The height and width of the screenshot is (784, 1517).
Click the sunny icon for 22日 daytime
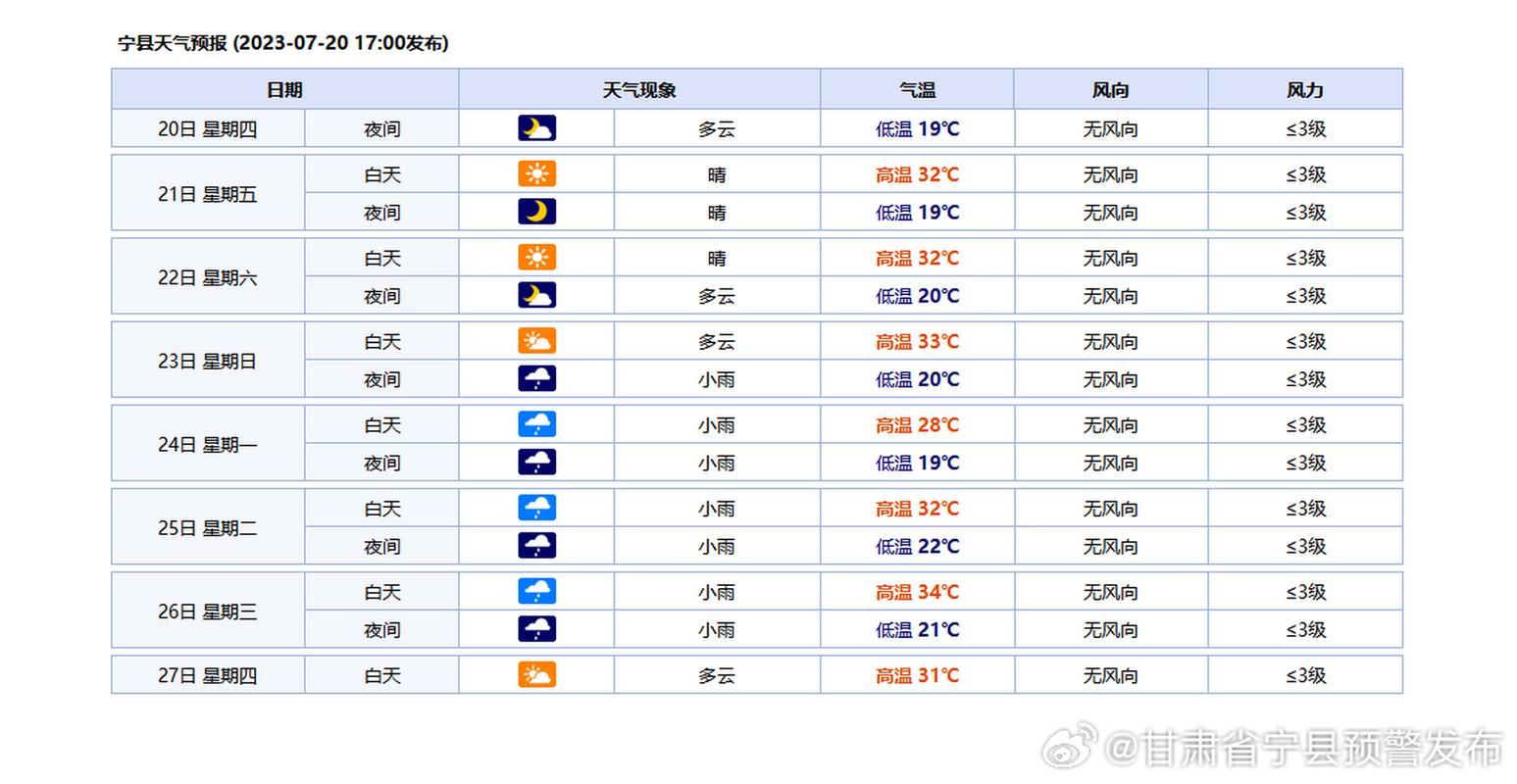click(537, 257)
